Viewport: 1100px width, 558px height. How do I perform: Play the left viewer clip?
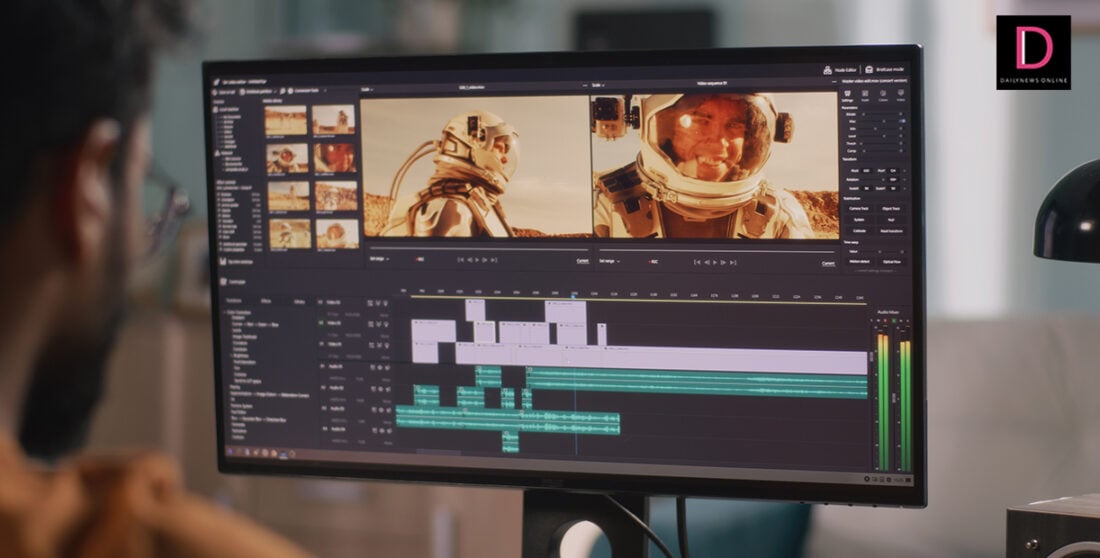(477, 260)
